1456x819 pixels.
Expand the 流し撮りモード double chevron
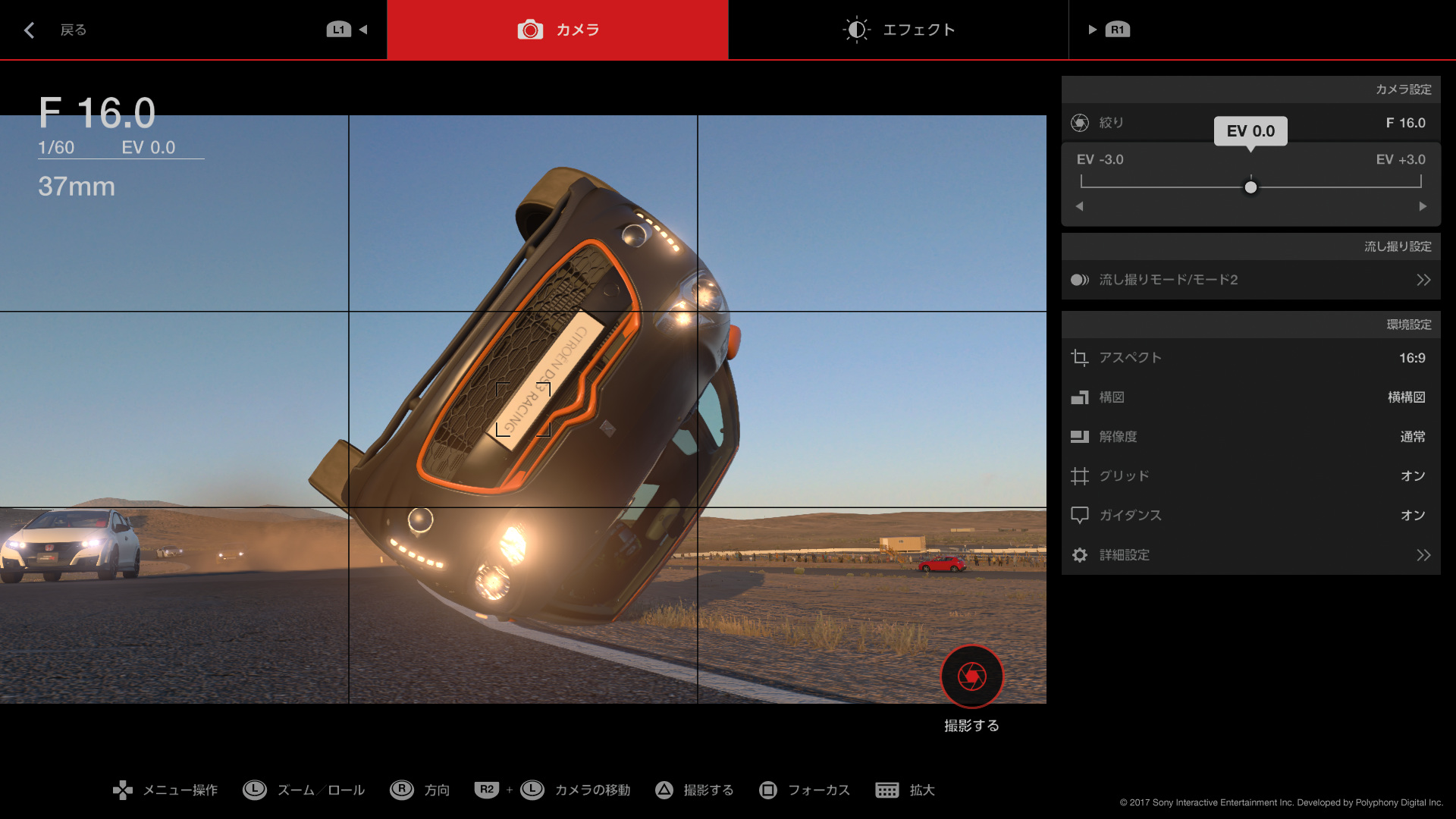point(1423,280)
